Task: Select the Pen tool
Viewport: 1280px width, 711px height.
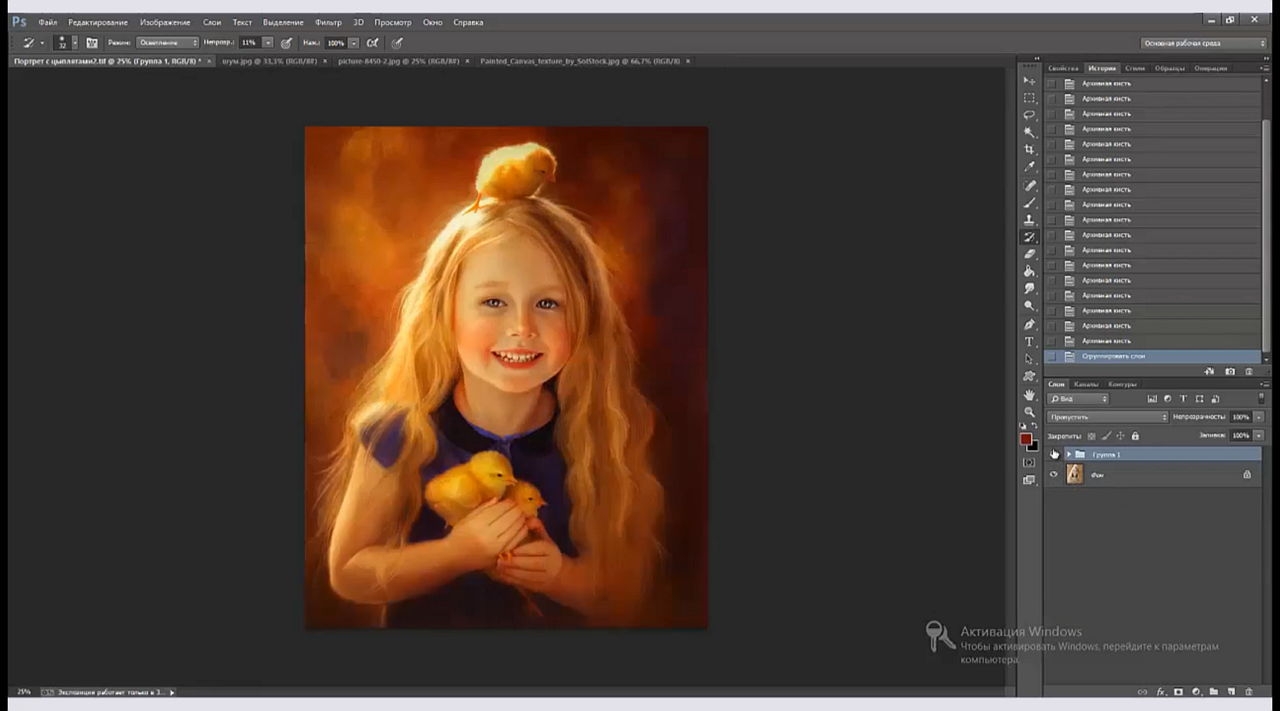Action: 1029,325
